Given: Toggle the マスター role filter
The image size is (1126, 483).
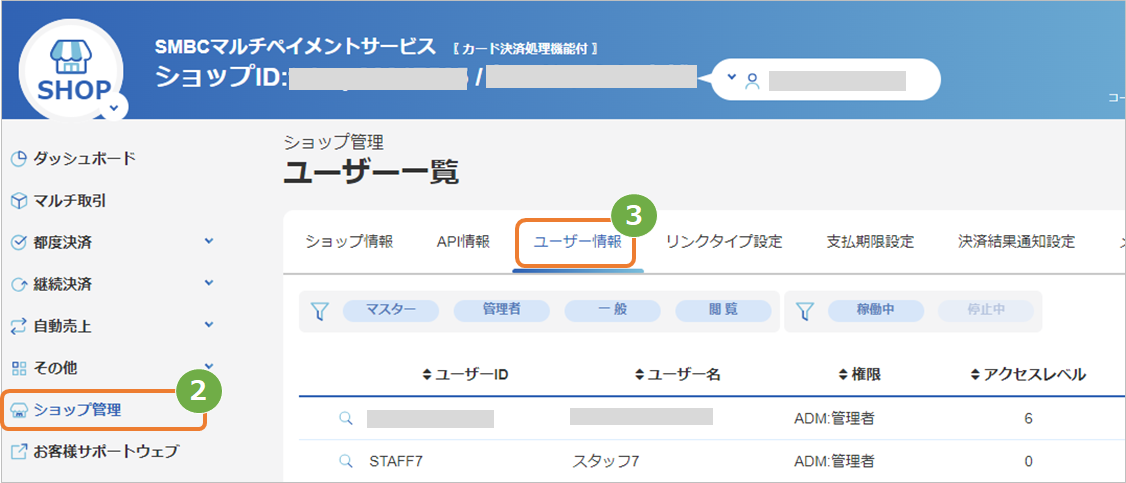Looking at the screenshot, I should [x=391, y=310].
